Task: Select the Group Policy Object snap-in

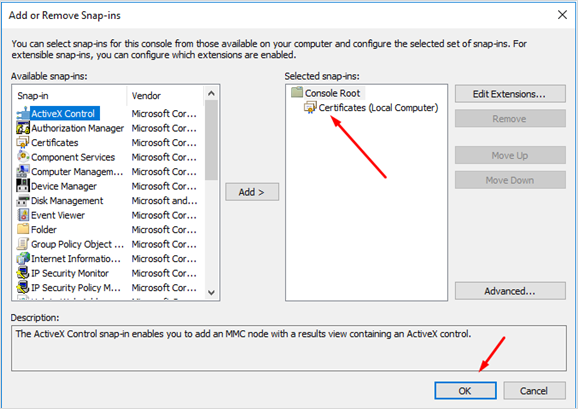Action: click(71, 244)
